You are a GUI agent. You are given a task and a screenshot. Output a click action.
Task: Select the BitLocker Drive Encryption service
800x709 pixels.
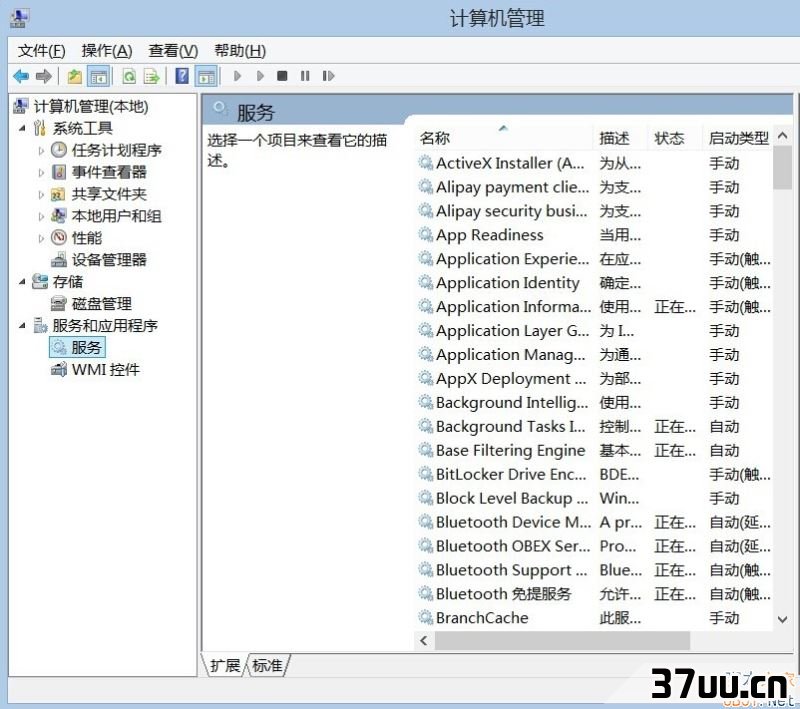[x=594, y=474]
